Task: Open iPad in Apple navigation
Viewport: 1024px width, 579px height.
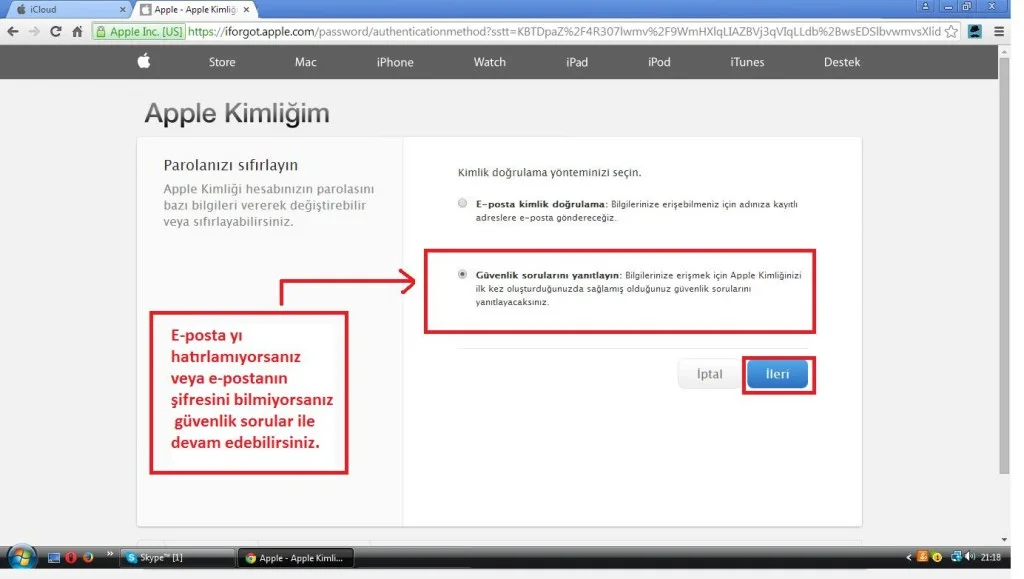Action: tap(577, 62)
